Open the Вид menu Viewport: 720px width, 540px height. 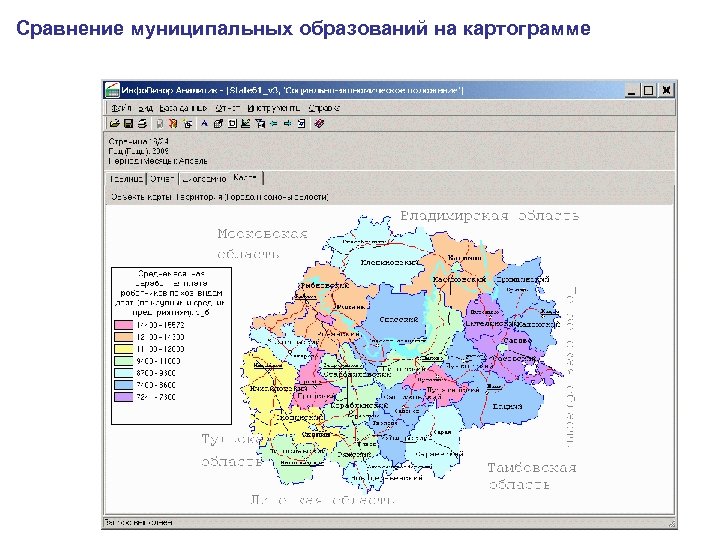145,108
